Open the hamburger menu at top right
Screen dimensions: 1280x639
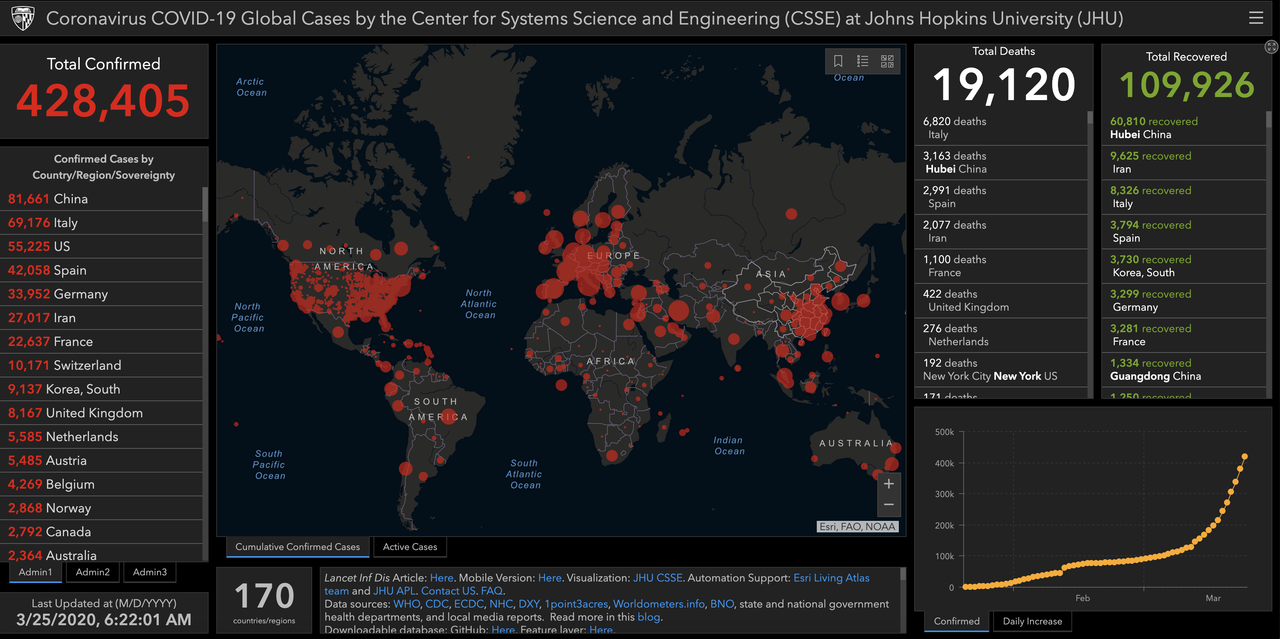pyautogui.click(x=1256, y=18)
